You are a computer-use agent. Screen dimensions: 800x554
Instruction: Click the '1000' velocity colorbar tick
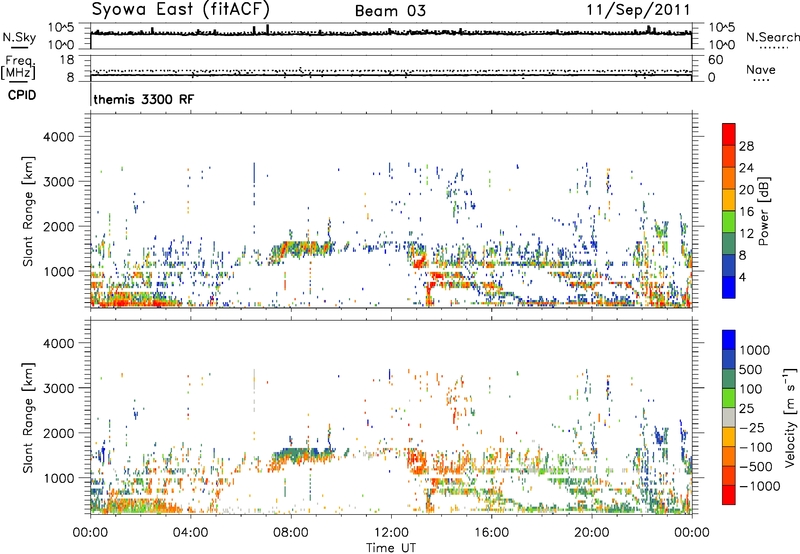tap(755, 350)
